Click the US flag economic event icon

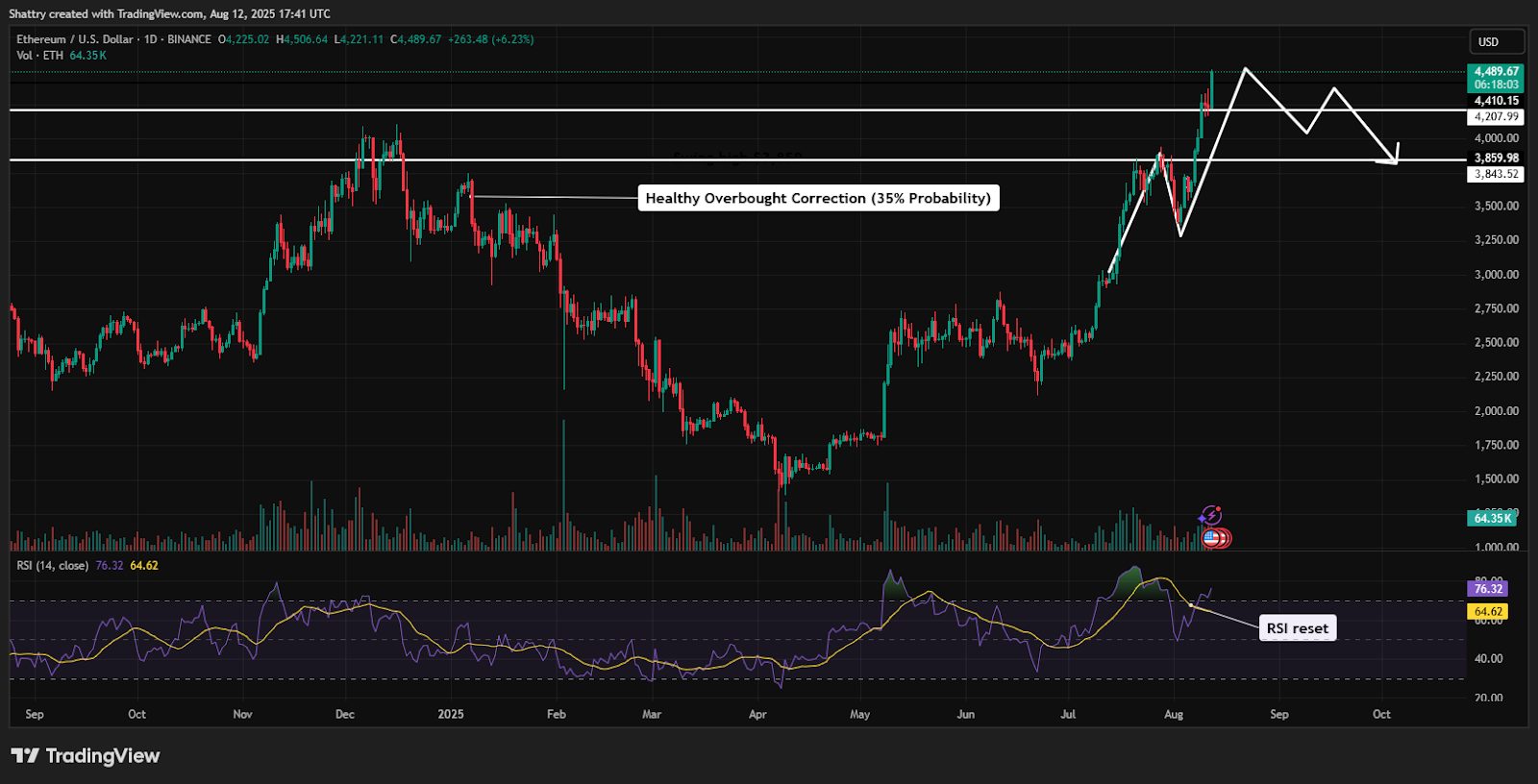[1211, 538]
